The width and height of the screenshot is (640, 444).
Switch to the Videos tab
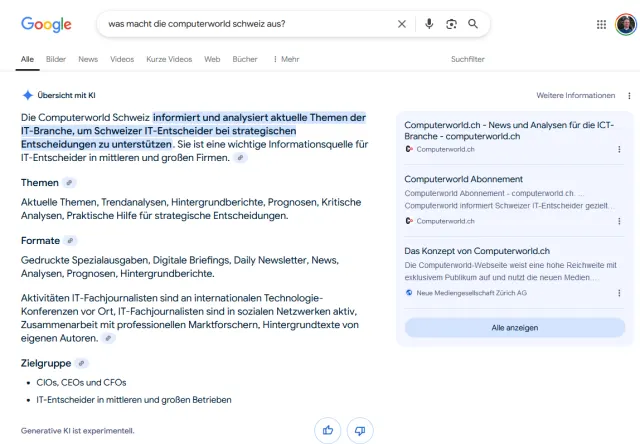coord(122,59)
